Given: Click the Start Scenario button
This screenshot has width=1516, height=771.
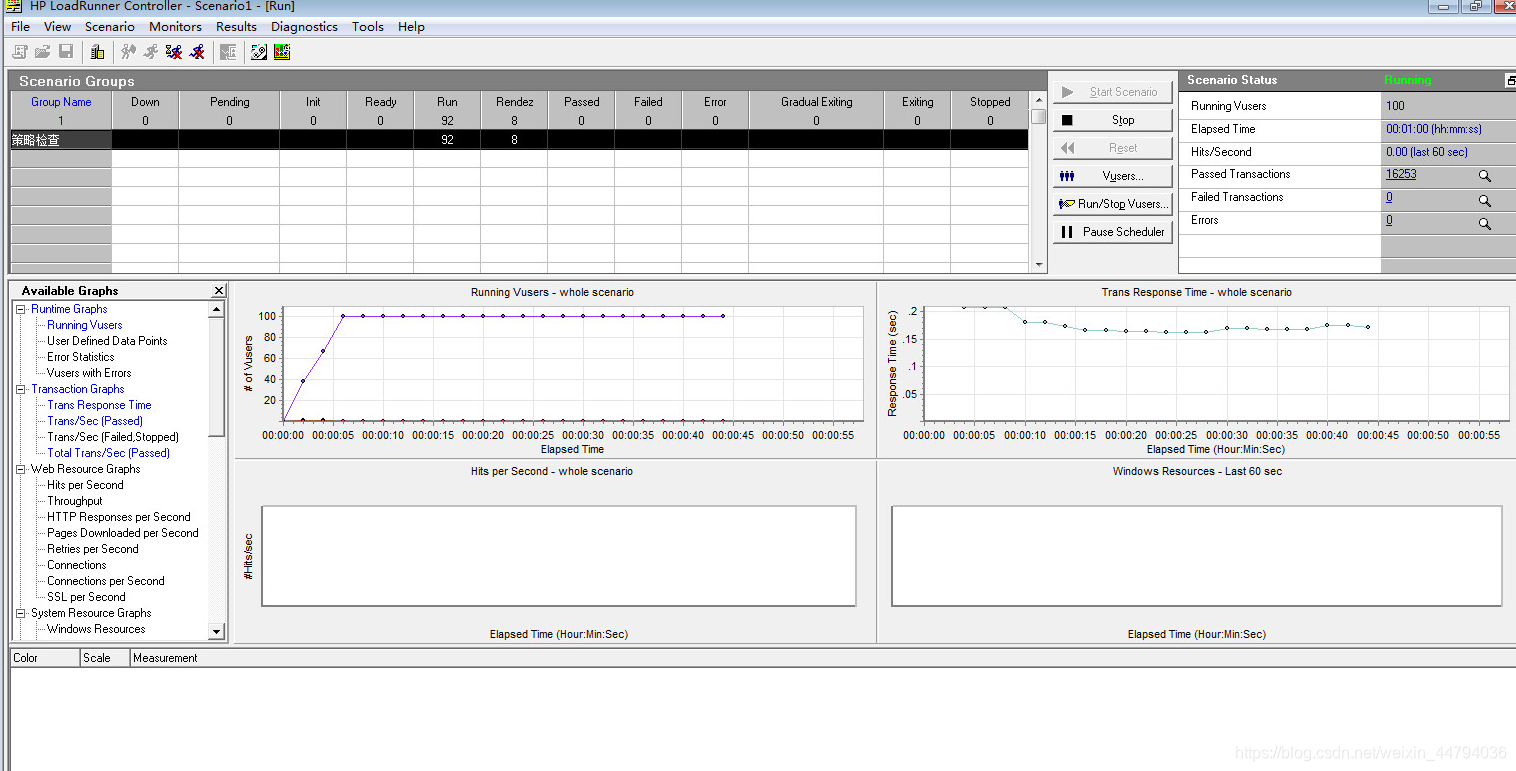Looking at the screenshot, I should [x=1111, y=92].
